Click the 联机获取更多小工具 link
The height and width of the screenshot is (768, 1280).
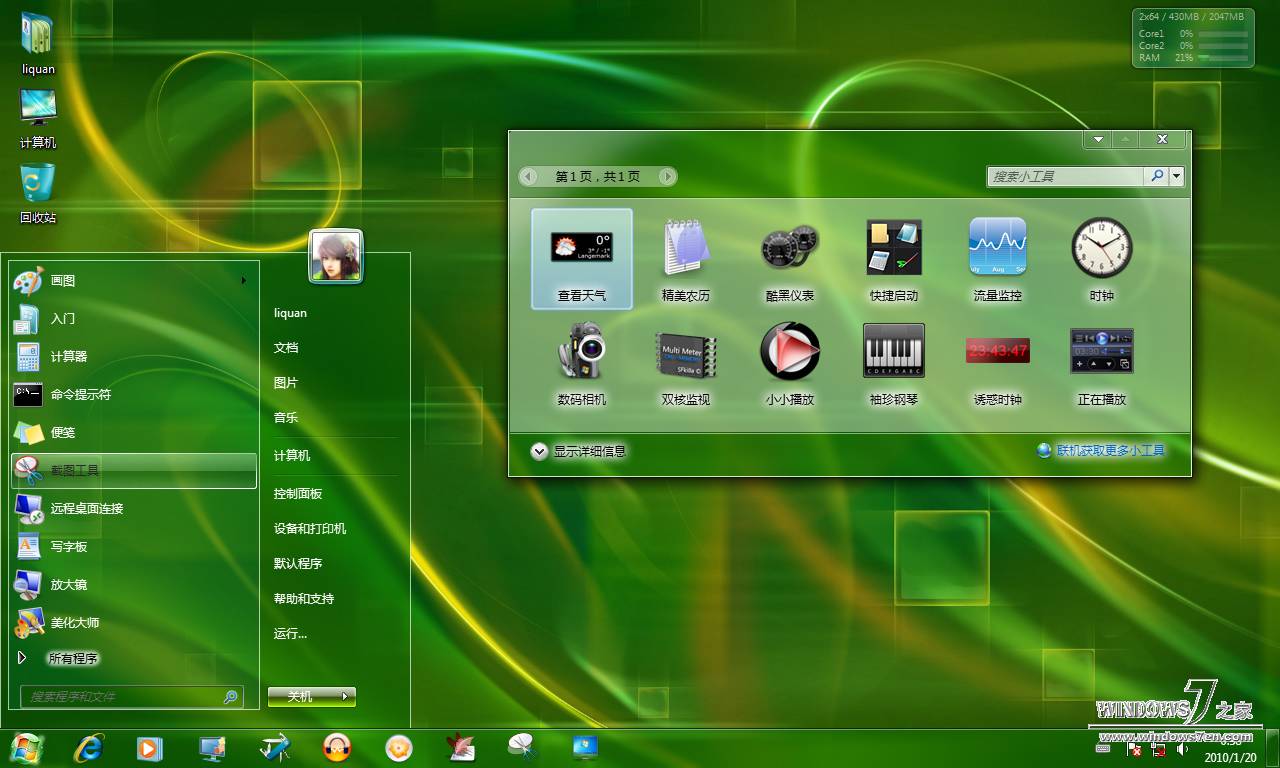[x=1110, y=451]
